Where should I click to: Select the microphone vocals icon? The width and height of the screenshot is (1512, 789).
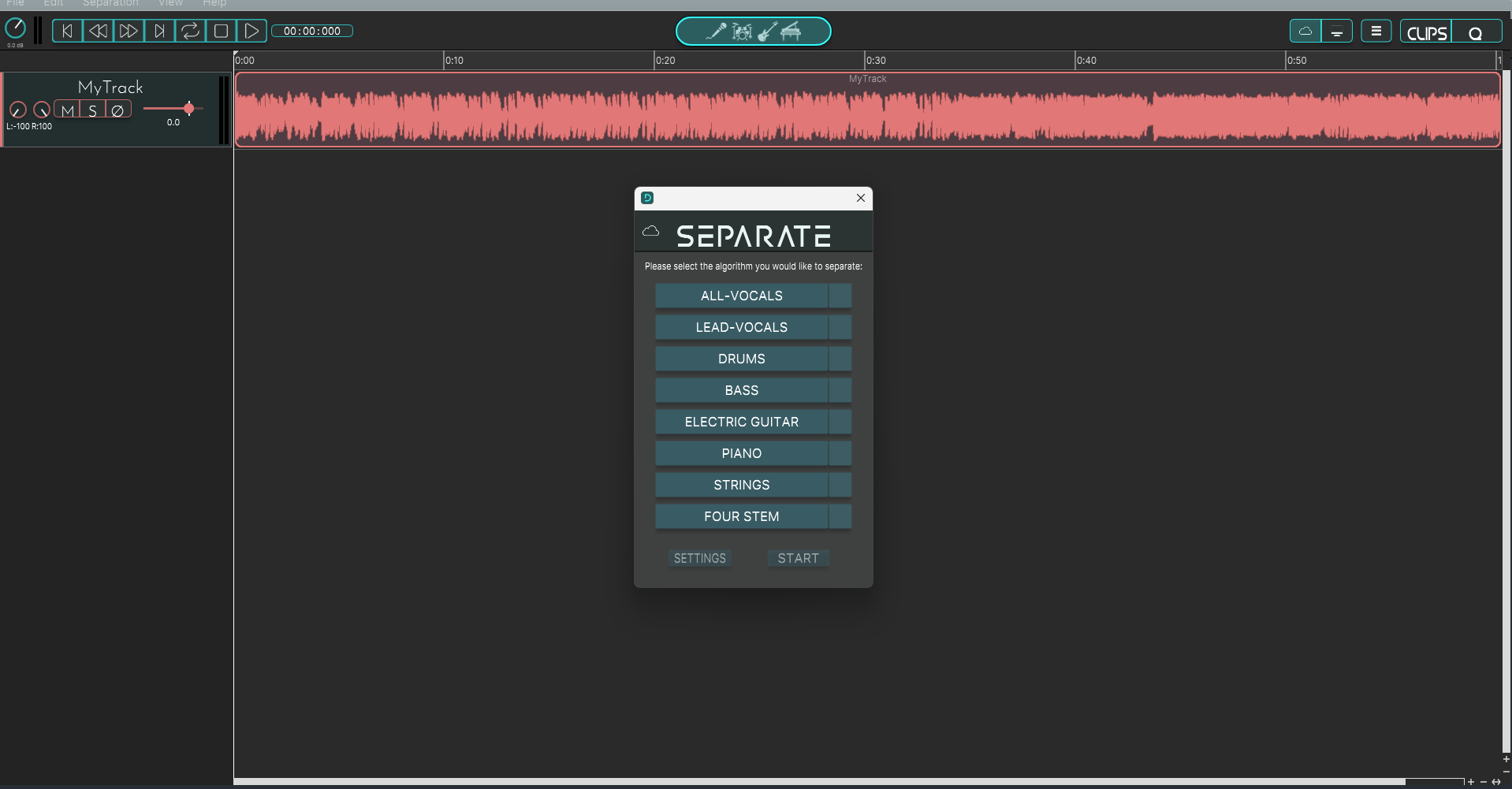[717, 32]
